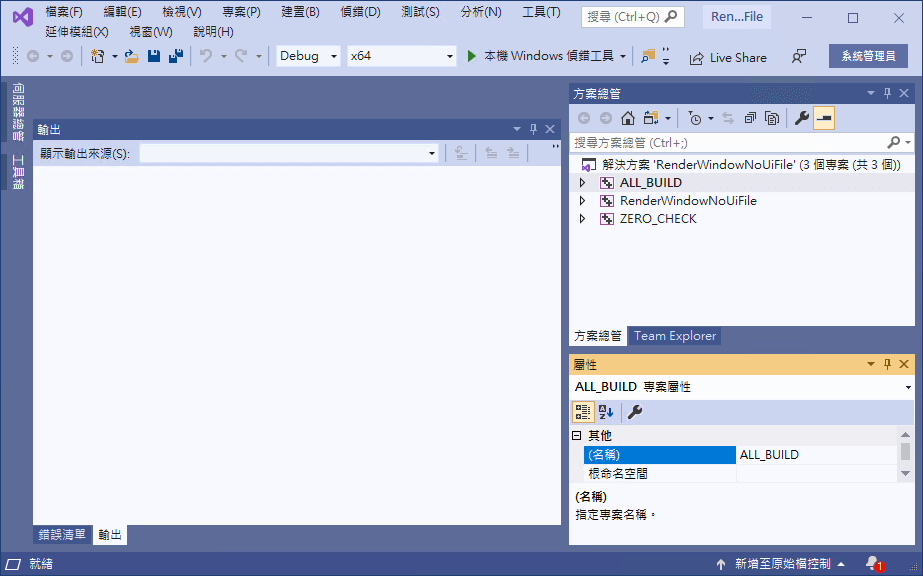Expand the RenderWindowNoUiFile project node

582,201
